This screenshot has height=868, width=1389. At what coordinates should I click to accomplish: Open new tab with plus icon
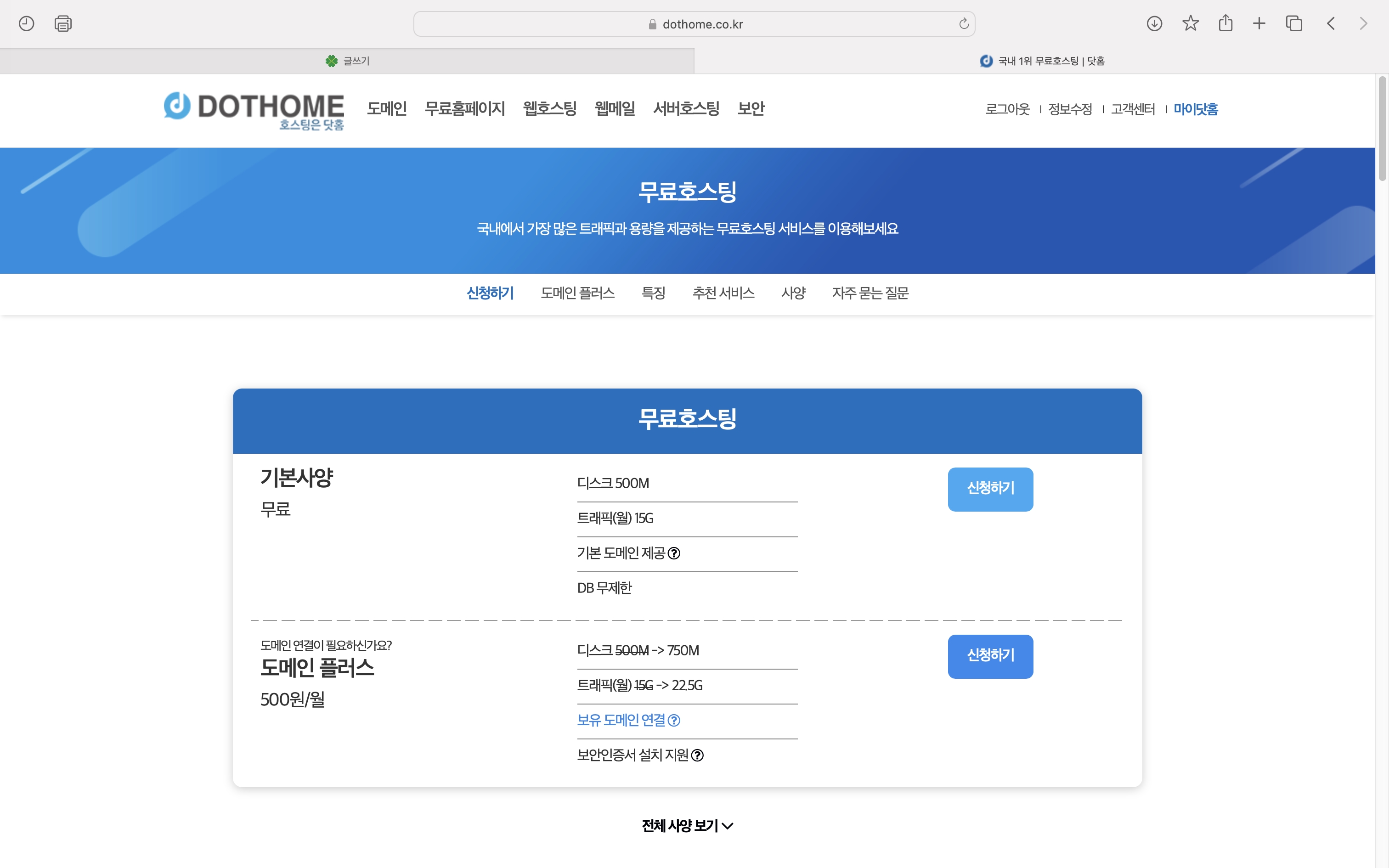tap(1259, 23)
